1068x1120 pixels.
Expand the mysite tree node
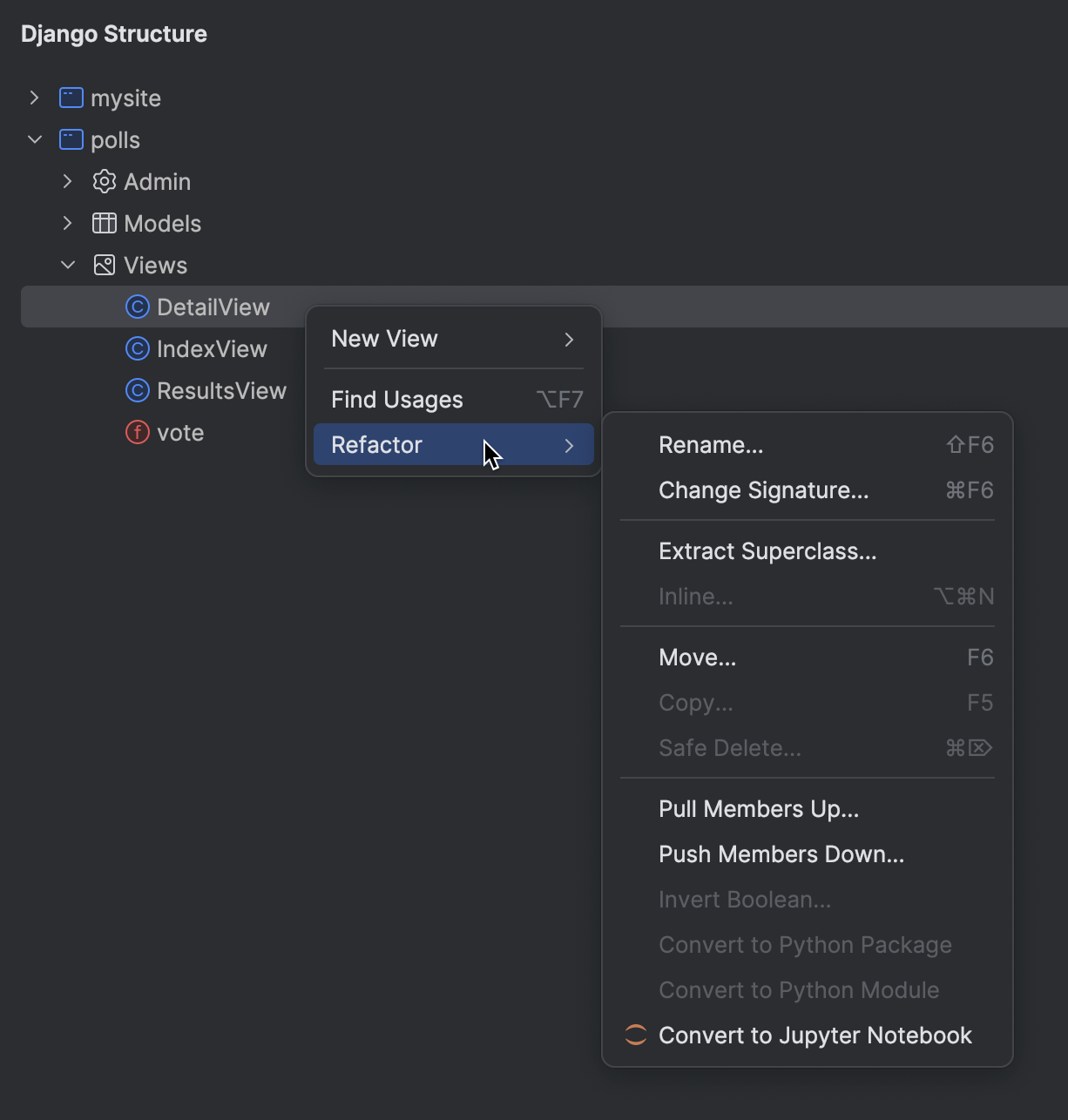[x=34, y=98]
